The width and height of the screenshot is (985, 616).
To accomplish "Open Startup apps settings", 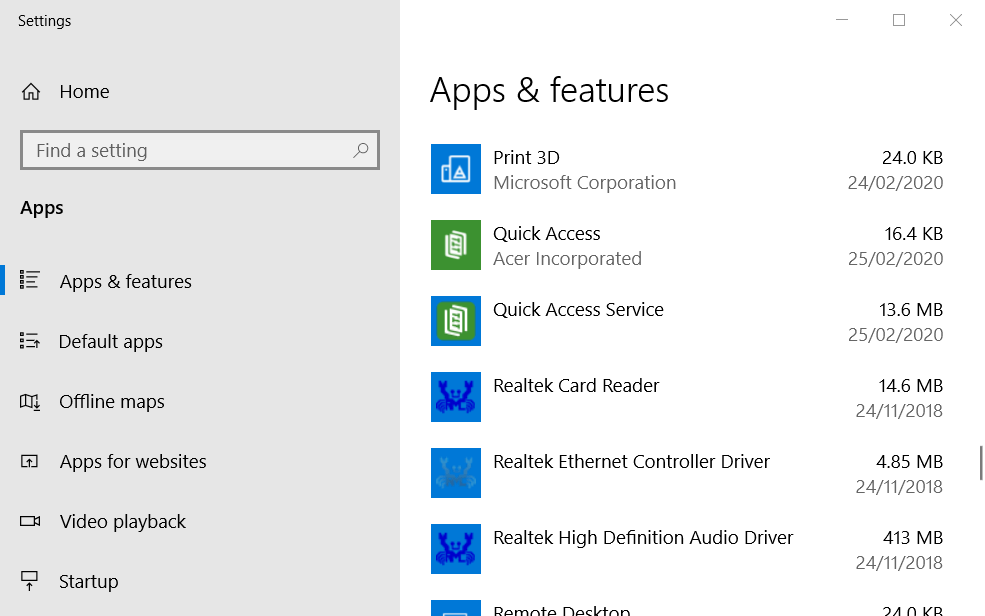I will click(89, 581).
